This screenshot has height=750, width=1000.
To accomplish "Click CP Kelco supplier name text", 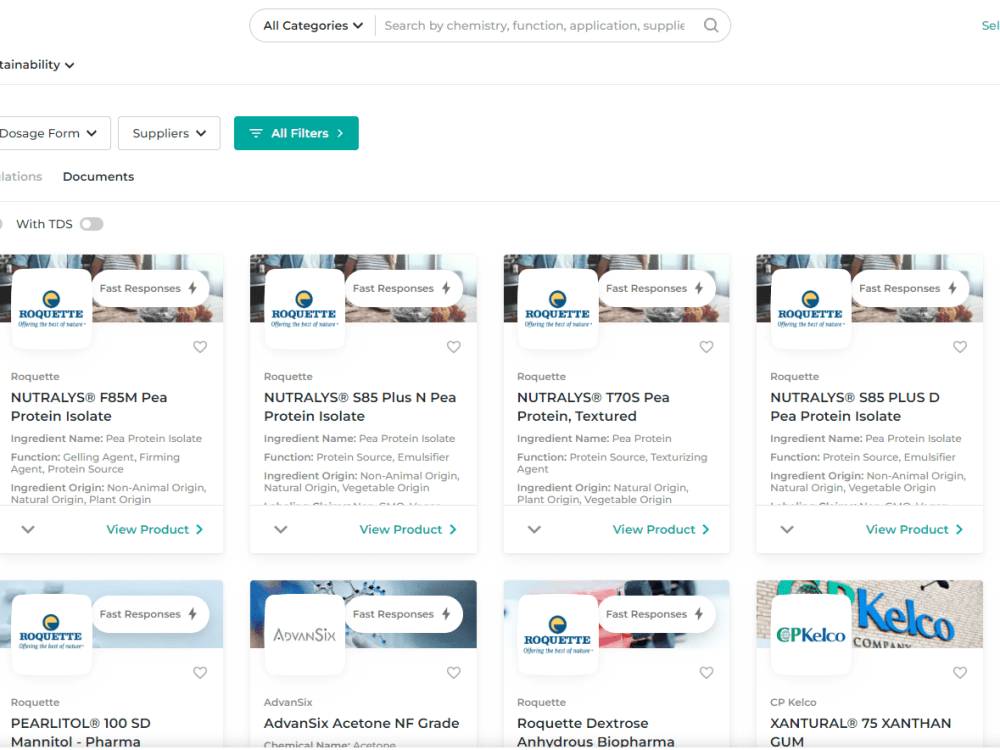I will (793, 702).
